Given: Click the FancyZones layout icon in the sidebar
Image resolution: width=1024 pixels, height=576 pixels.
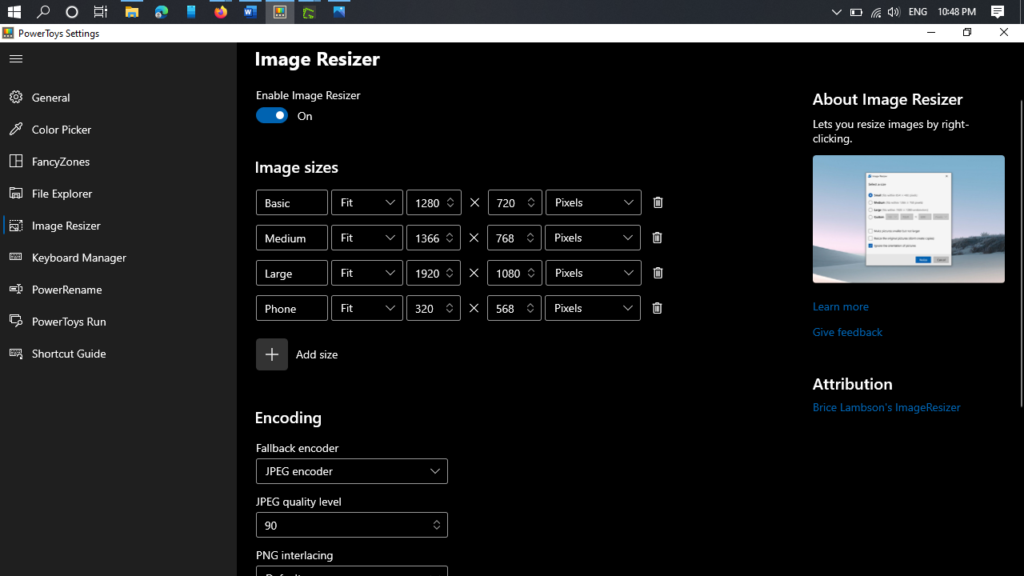Looking at the screenshot, I should click(x=16, y=161).
